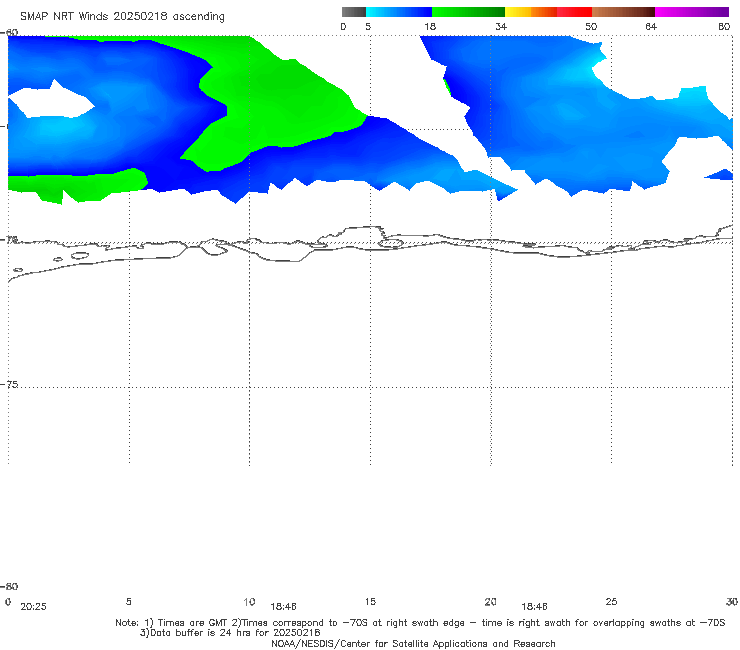
Task: Click the "18:46" time label beside longitude 10
Action: [x=283, y=607]
